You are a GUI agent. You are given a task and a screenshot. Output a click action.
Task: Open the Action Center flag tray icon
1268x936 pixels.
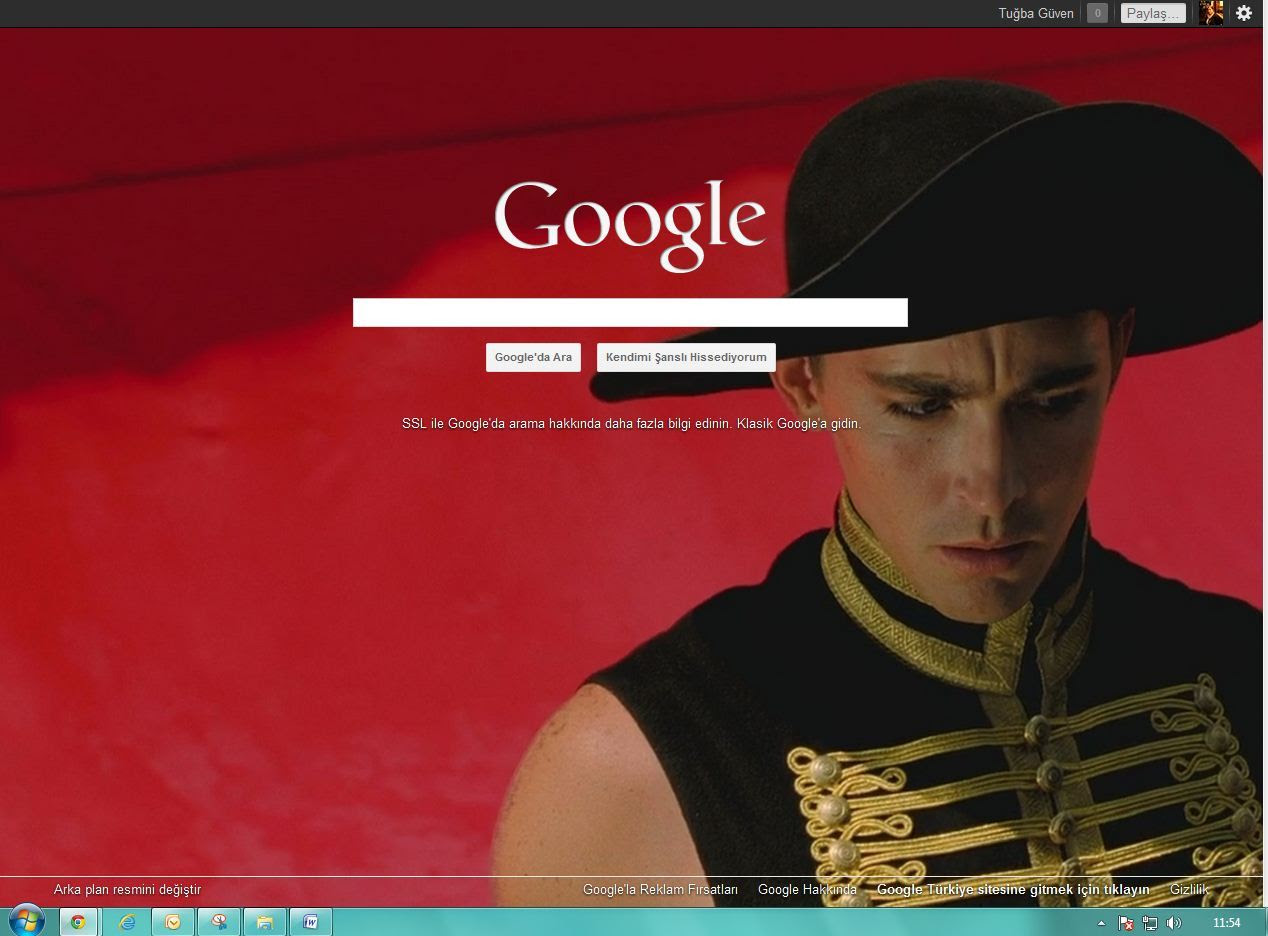pyautogui.click(x=1125, y=923)
